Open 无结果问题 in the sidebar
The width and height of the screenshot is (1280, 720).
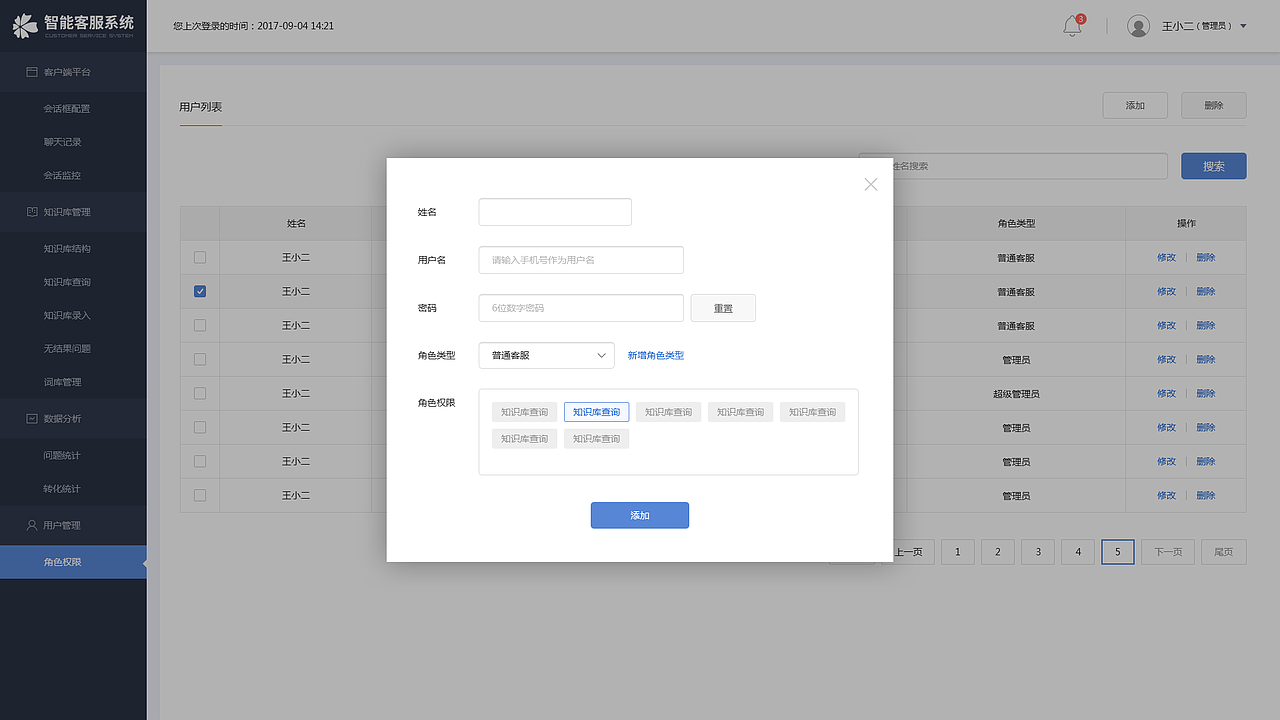pyautogui.click(x=67, y=349)
